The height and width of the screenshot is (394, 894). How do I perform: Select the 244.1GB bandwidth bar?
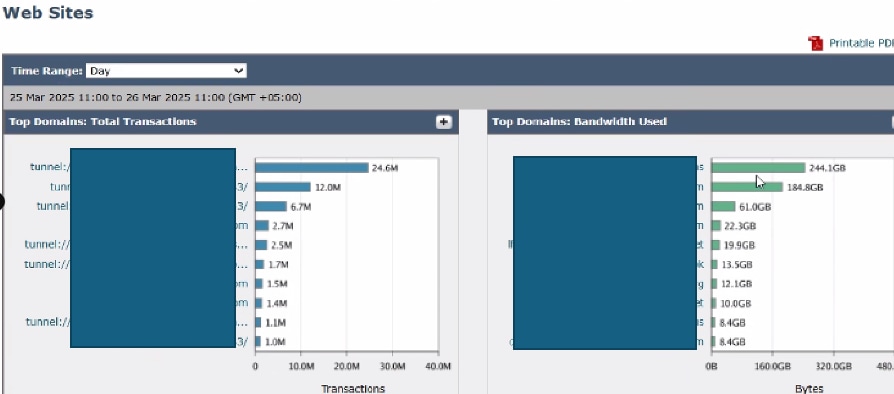(x=758, y=168)
